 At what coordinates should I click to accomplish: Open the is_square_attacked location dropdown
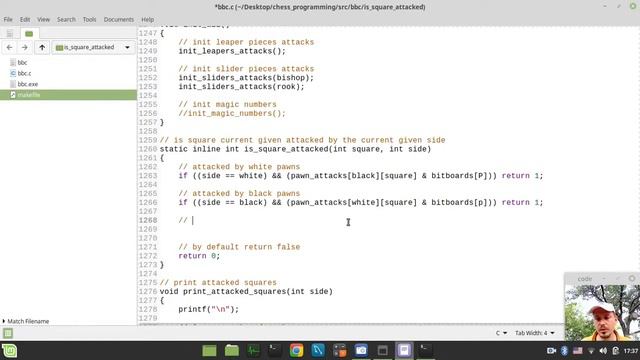93,47
